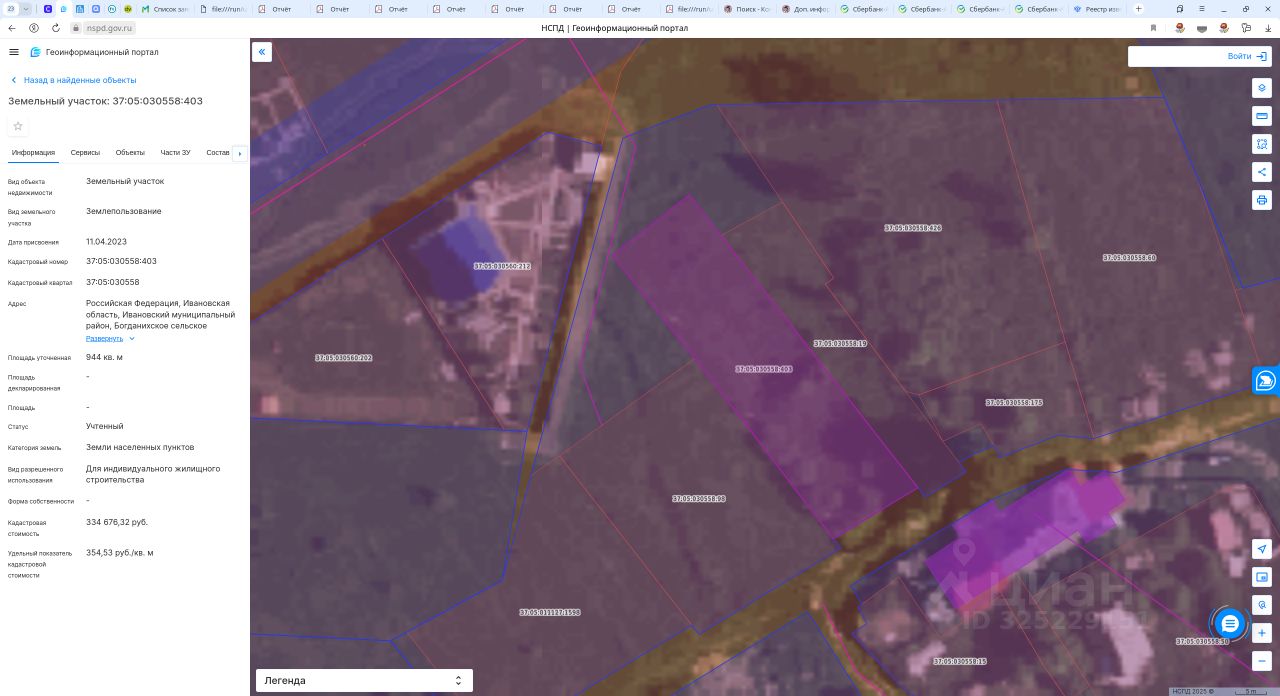Zoom out the map with minus

coord(1262,661)
